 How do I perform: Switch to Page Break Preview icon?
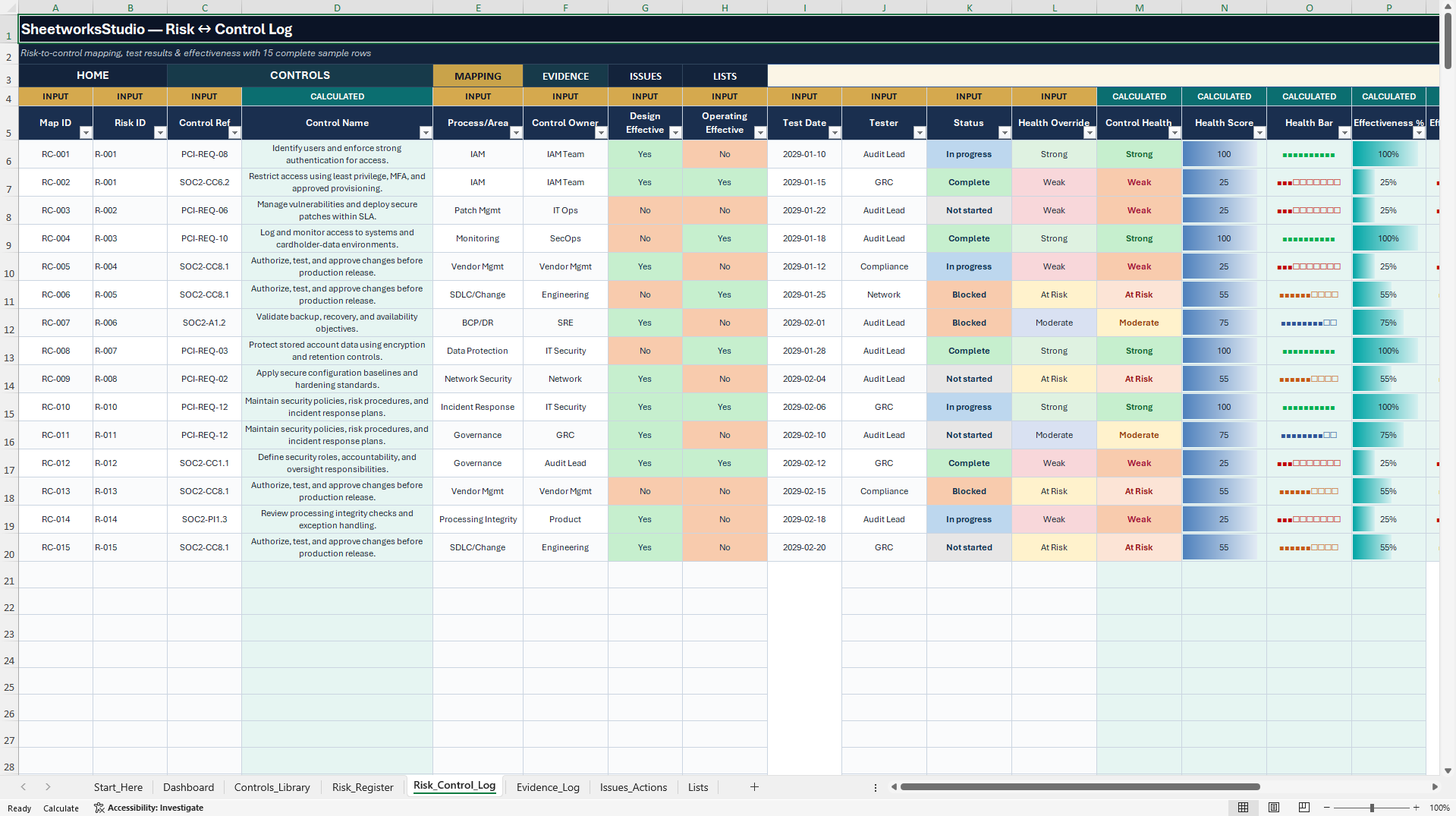[x=1304, y=808]
